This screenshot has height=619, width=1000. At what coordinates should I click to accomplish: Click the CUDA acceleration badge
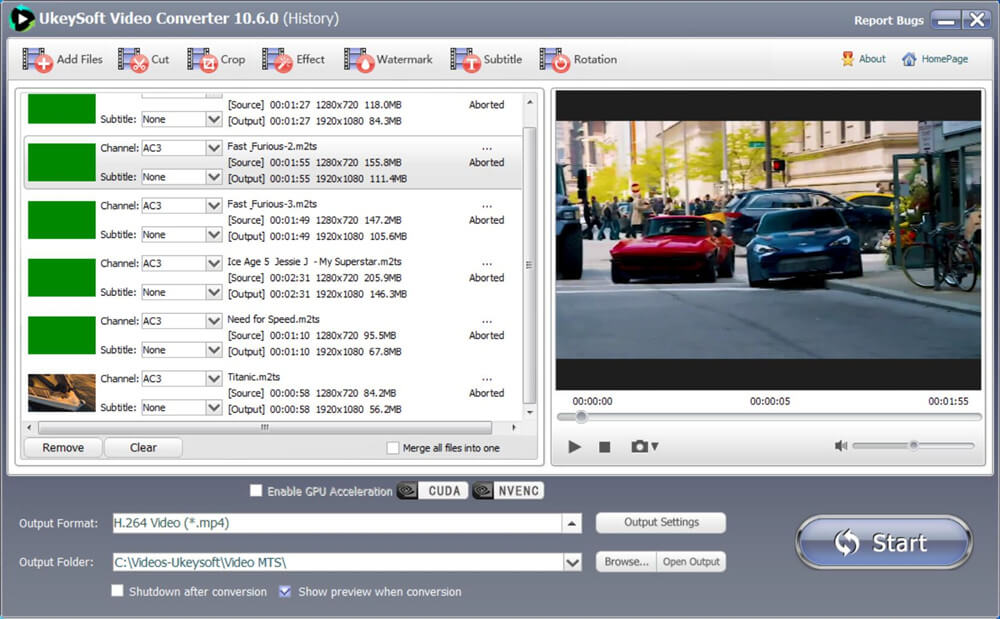click(x=432, y=491)
